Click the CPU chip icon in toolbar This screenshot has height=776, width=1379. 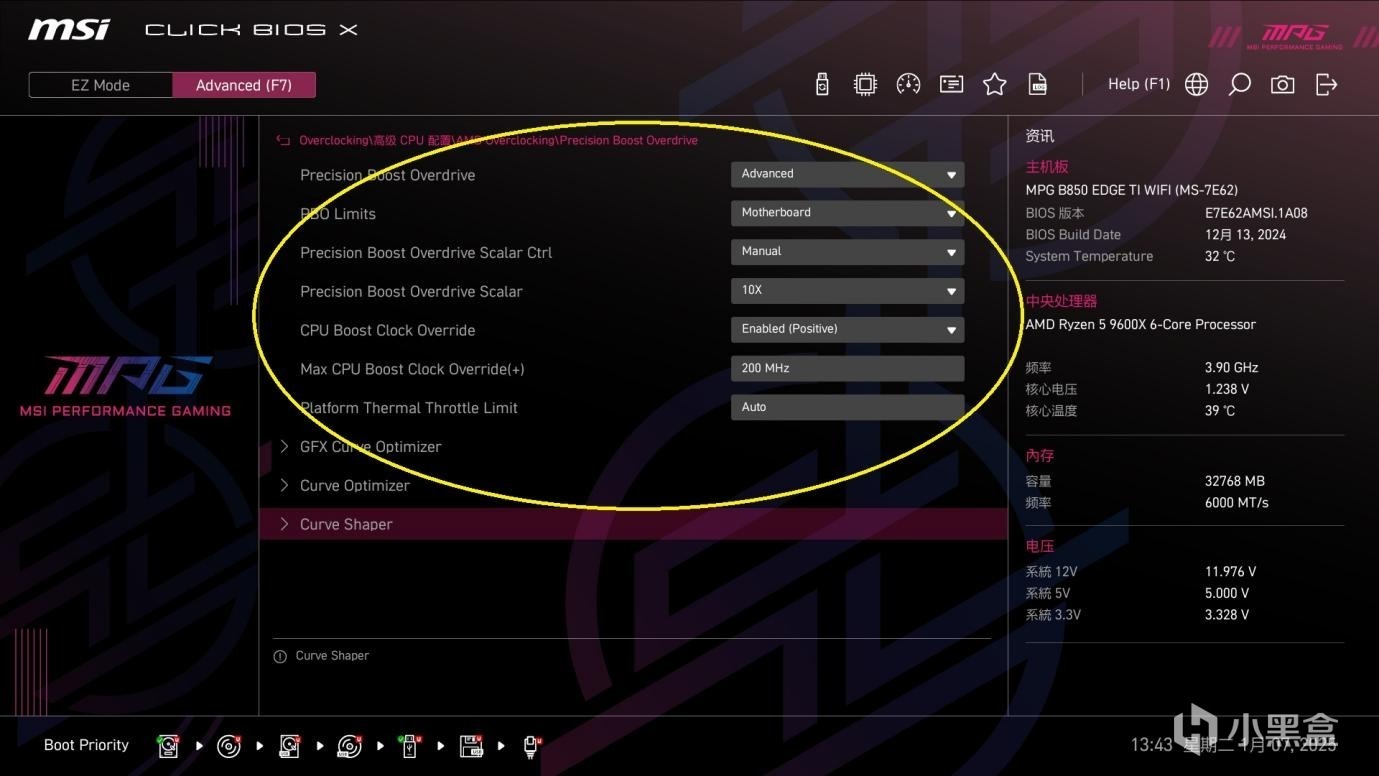tap(865, 85)
